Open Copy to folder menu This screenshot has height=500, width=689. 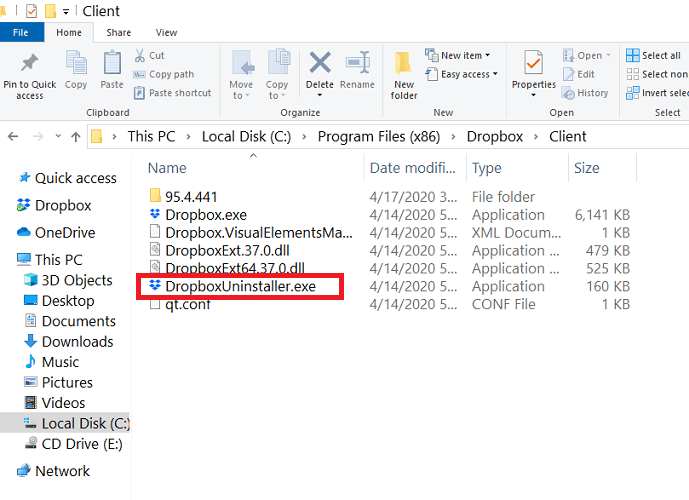[x=277, y=75]
